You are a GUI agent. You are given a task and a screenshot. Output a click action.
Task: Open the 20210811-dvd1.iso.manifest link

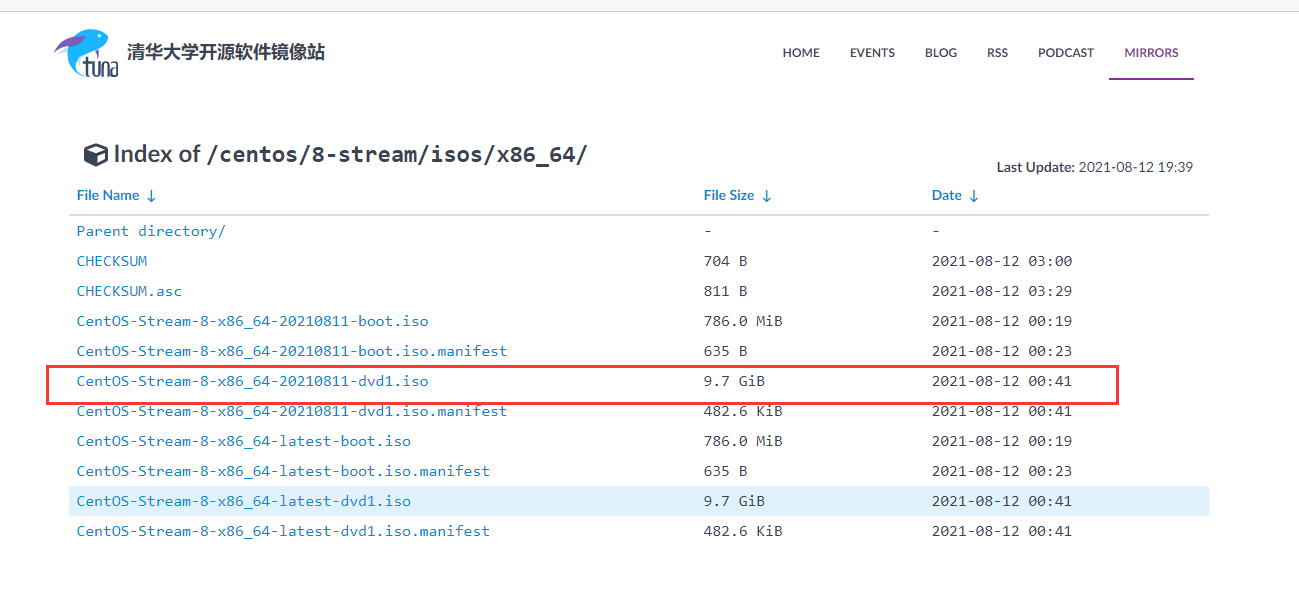pyautogui.click(x=292, y=411)
